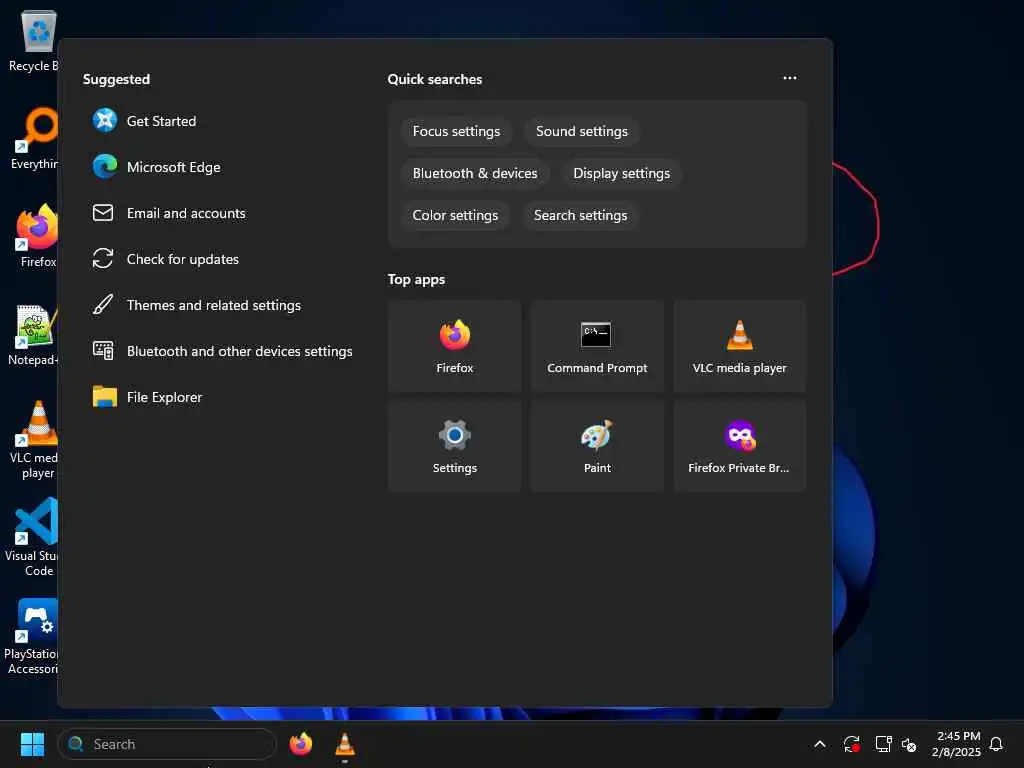Image resolution: width=1024 pixels, height=768 pixels.
Task: Select Firefox desktop shortcut
Action: 37,236
